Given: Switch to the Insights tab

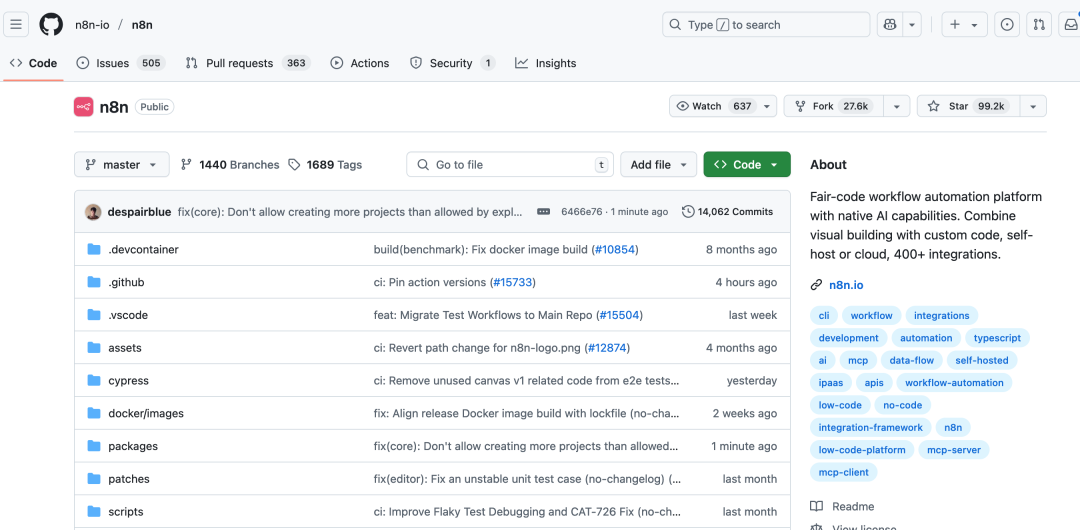Looking at the screenshot, I should 546,63.
